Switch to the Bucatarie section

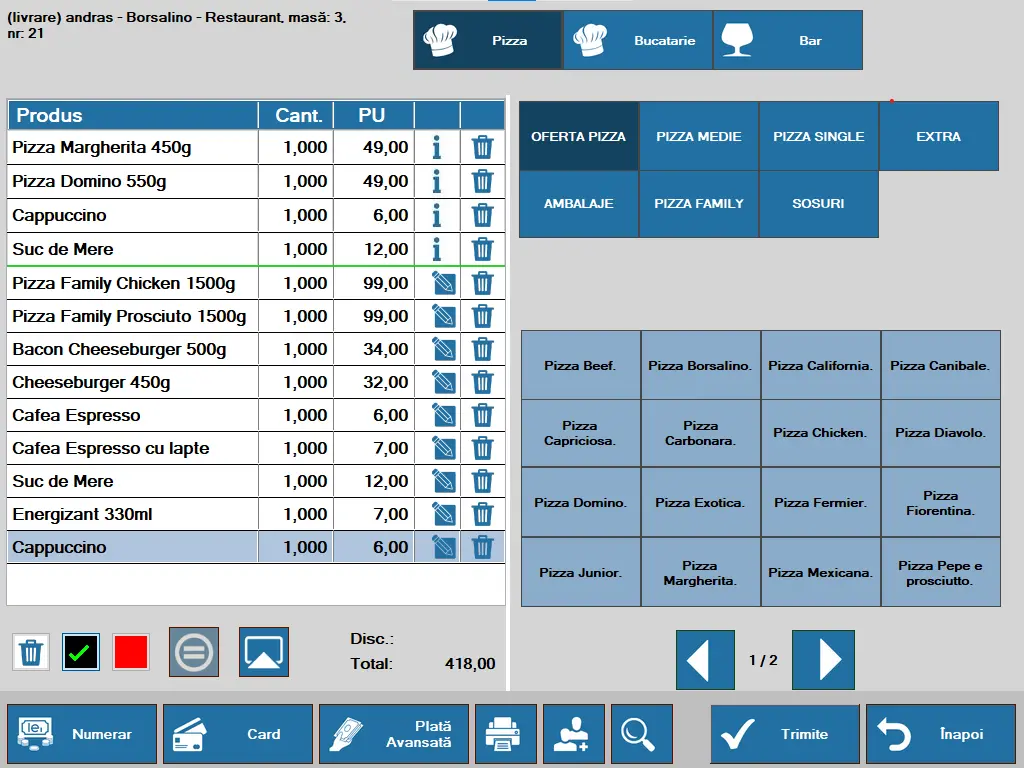638,41
